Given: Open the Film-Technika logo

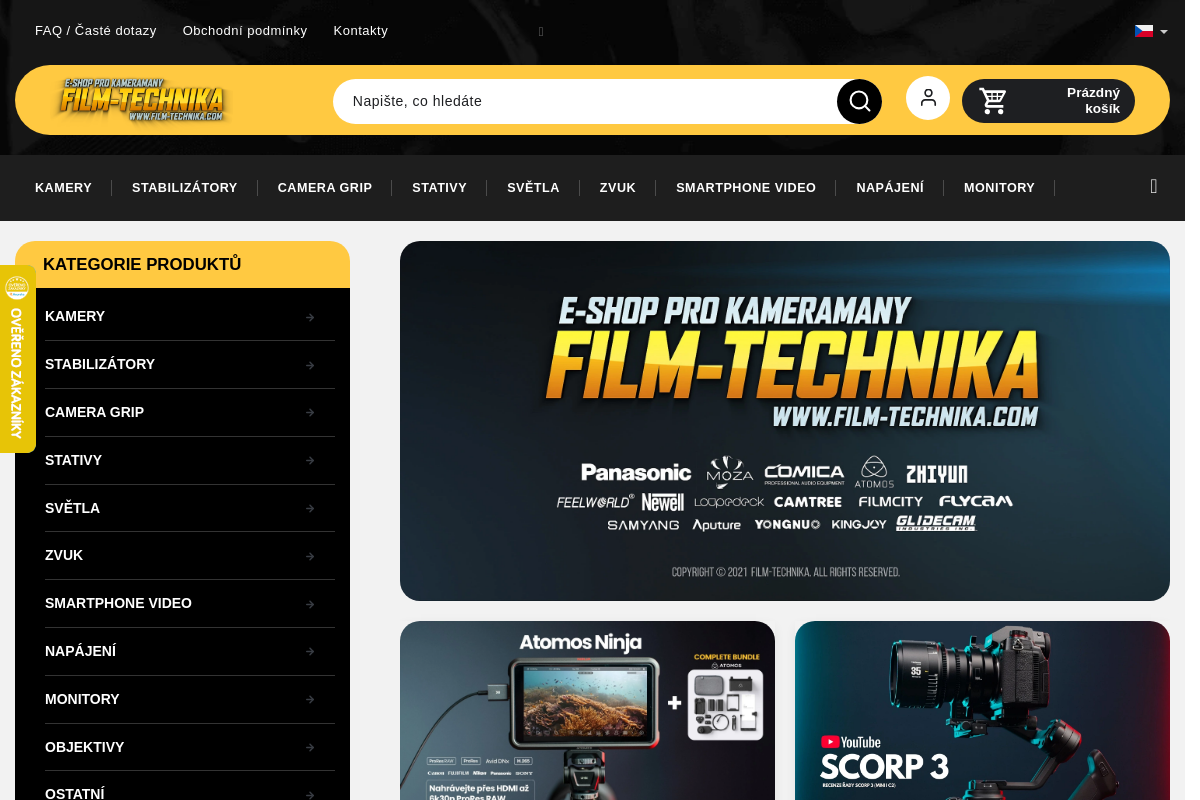Looking at the screenshot, I should (142, 100).
